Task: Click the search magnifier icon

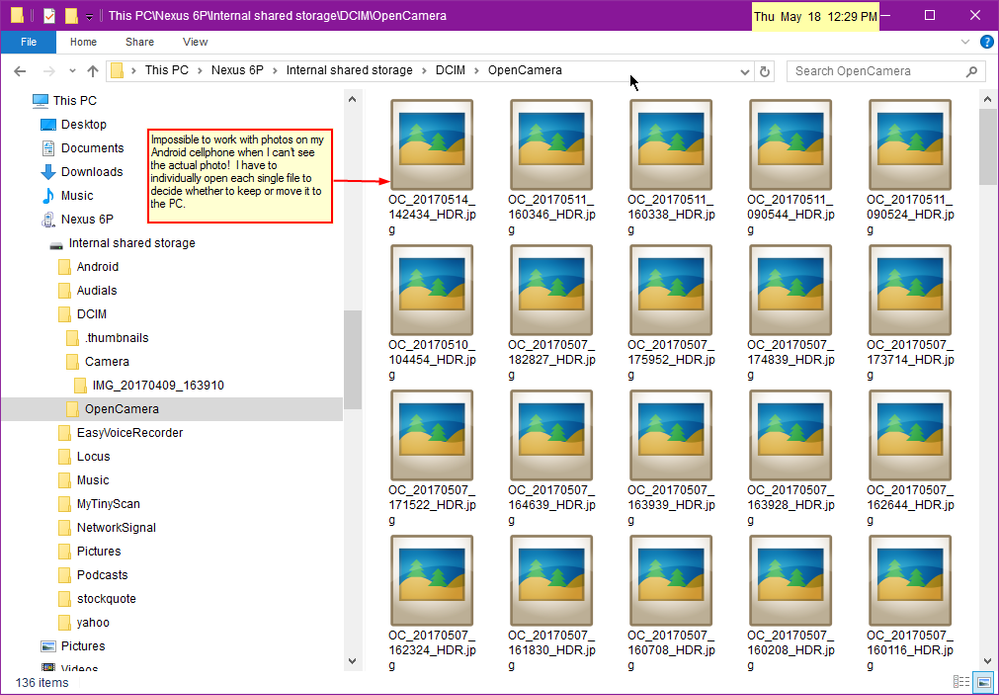Action: pyautogui.click(x=972, y=71)
